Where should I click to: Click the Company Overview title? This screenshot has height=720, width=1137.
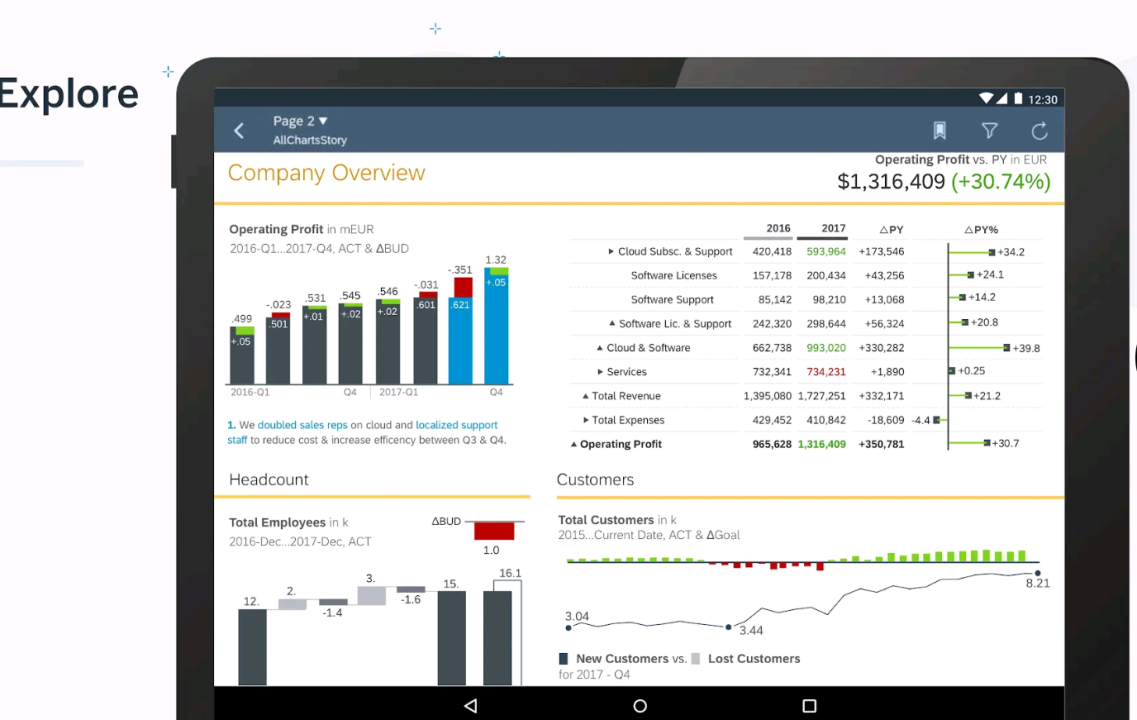tap(326, 173)
